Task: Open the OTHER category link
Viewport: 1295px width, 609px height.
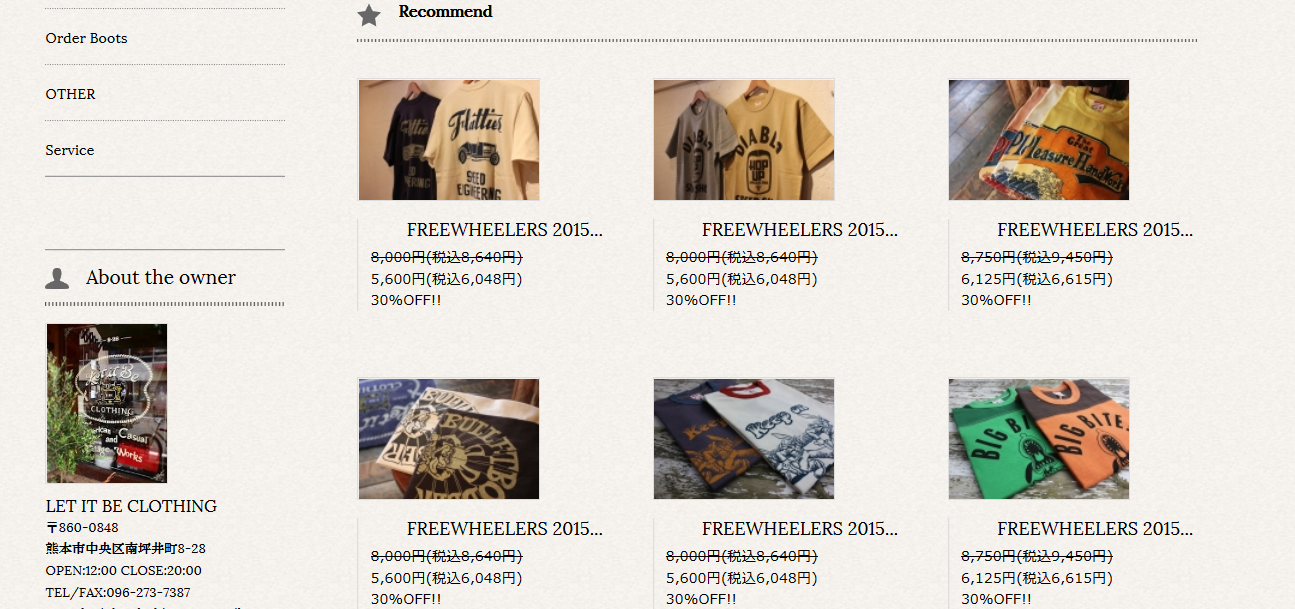Action: pyautogui.click(x=70, y=94)
